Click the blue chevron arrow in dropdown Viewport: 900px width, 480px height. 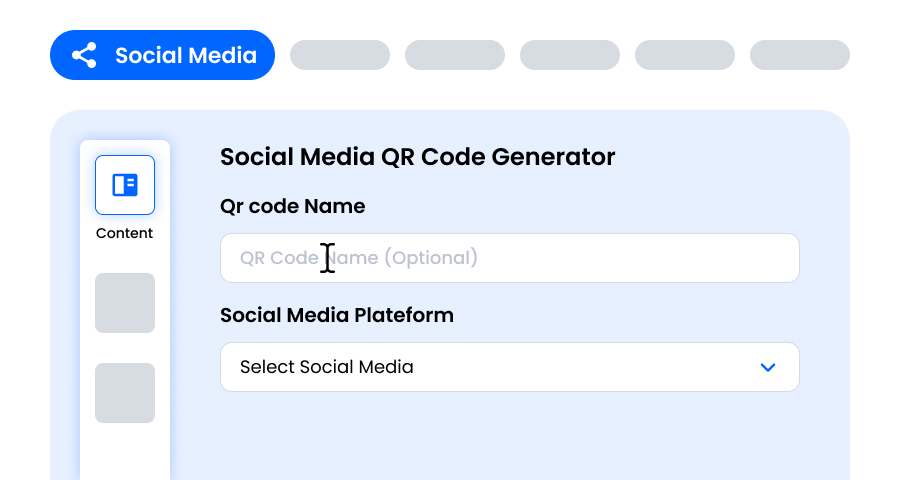pos(768,367)
